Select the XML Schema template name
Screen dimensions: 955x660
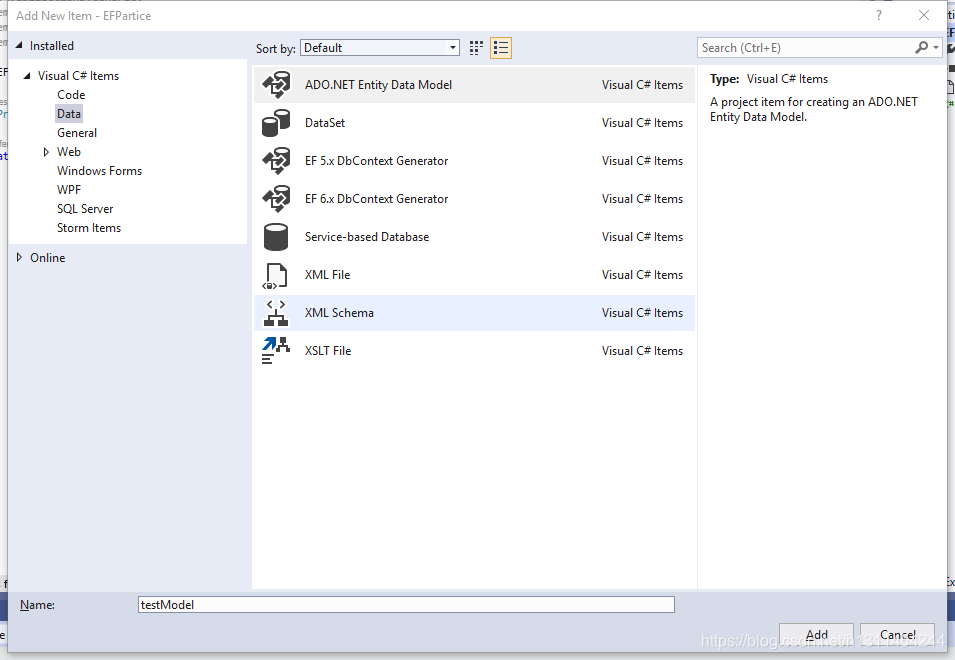point(339,313)
